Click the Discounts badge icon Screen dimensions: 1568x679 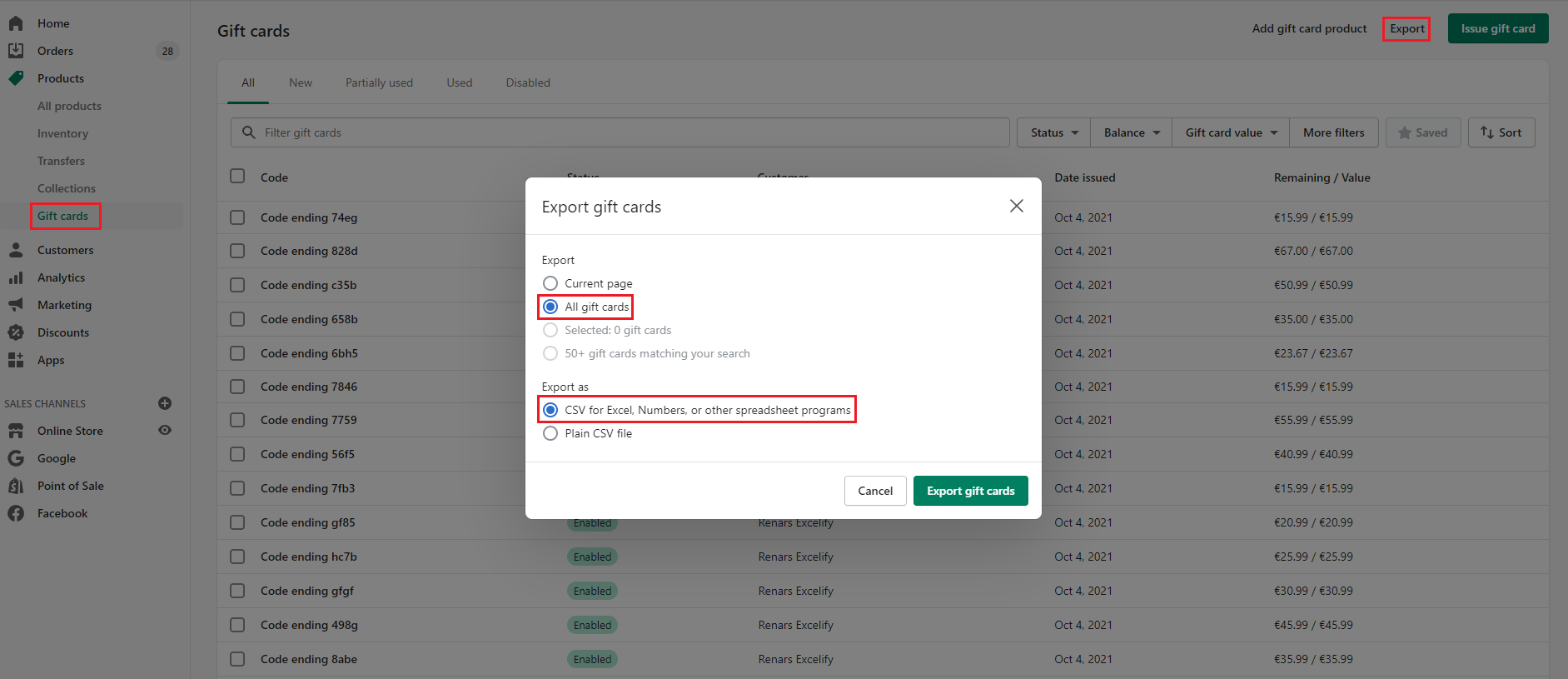[16, 332]
